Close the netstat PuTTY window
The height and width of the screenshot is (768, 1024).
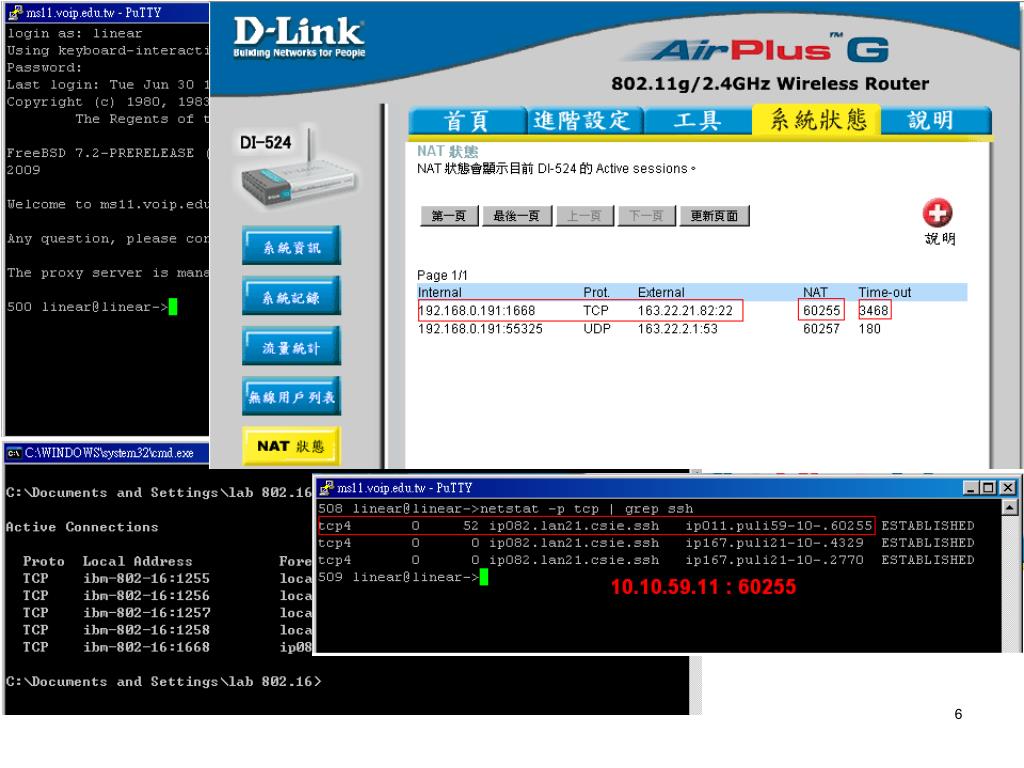click(x=1008, y=488)
